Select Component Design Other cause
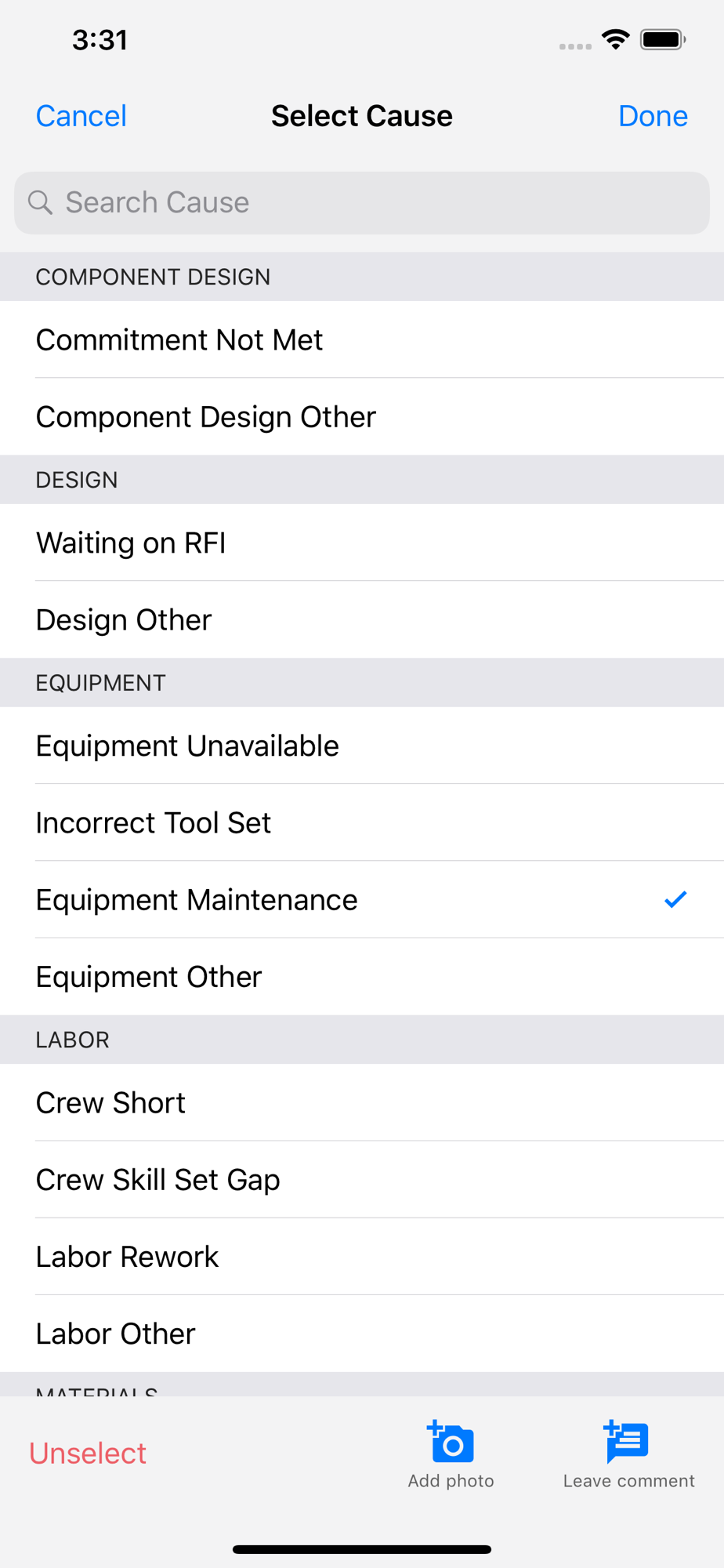The width and height of the screenshot is (724, 1568). tap(205, 417)
